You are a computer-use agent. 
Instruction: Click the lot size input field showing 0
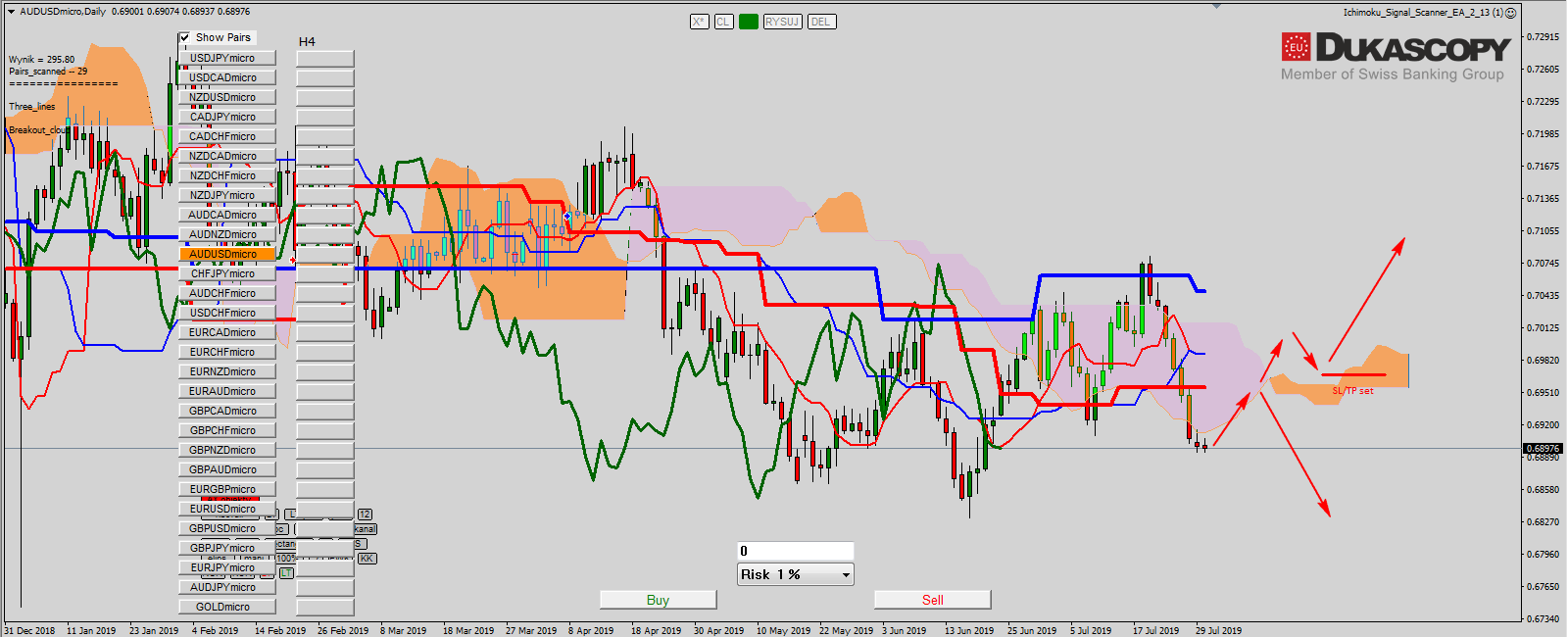(795, 551)
